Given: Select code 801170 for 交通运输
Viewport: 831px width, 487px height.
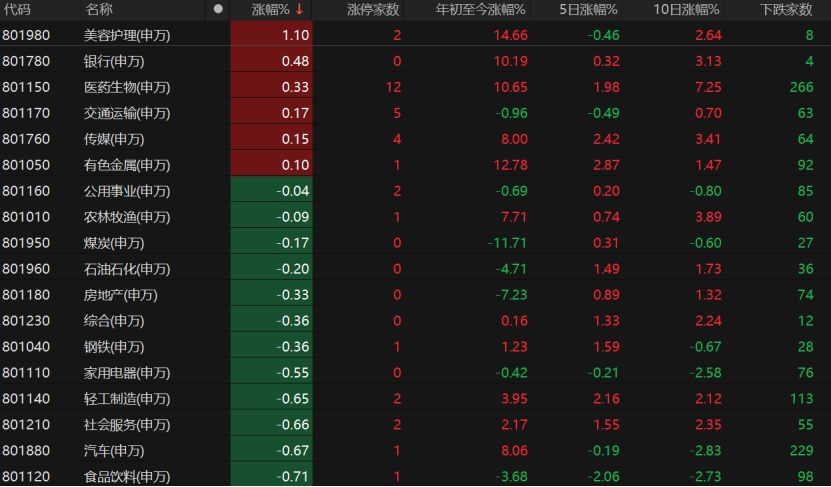Looking at the screenshot, I should (26, 113).
